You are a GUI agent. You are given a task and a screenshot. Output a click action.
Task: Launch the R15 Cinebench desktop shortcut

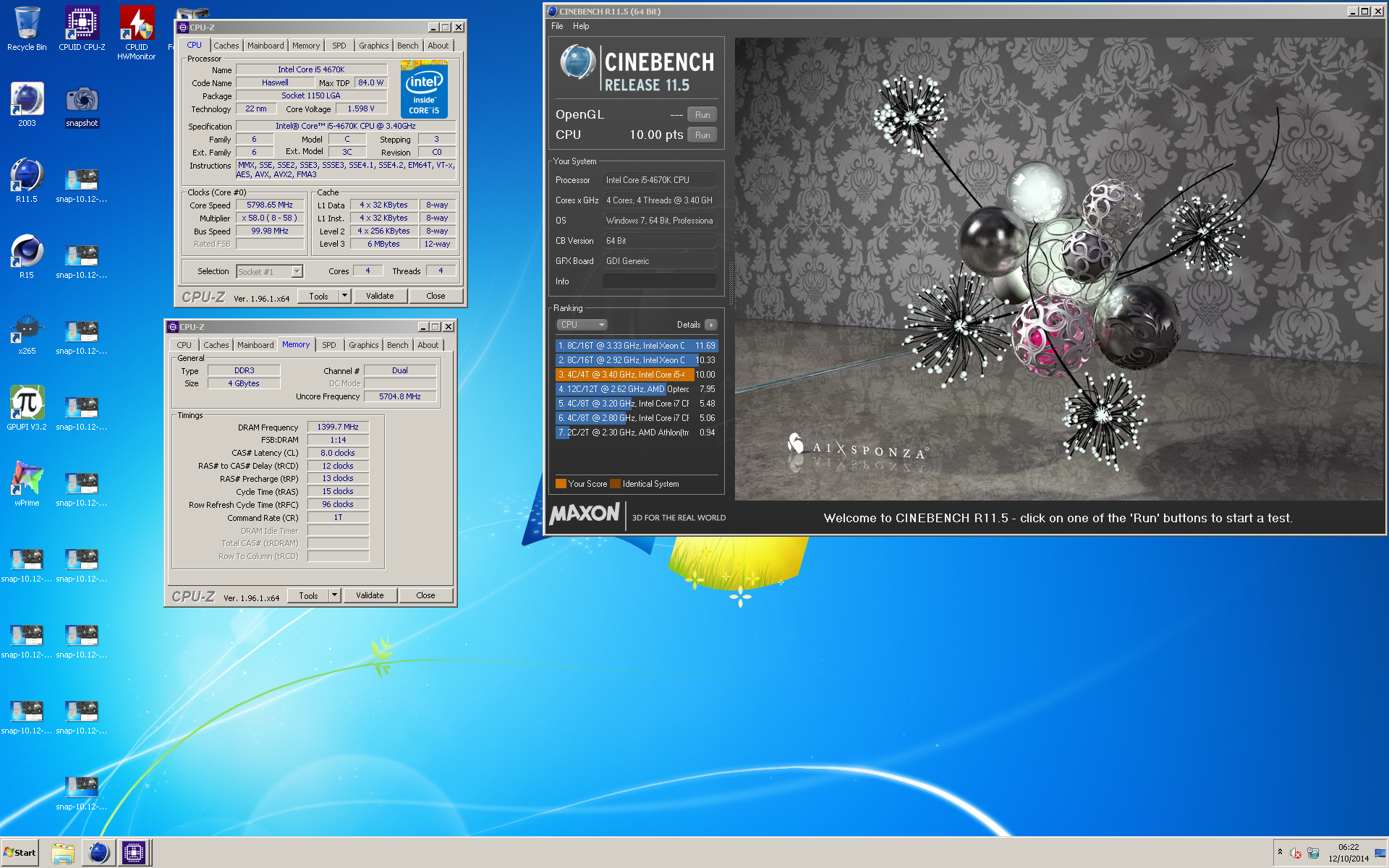tap(27, 257)
